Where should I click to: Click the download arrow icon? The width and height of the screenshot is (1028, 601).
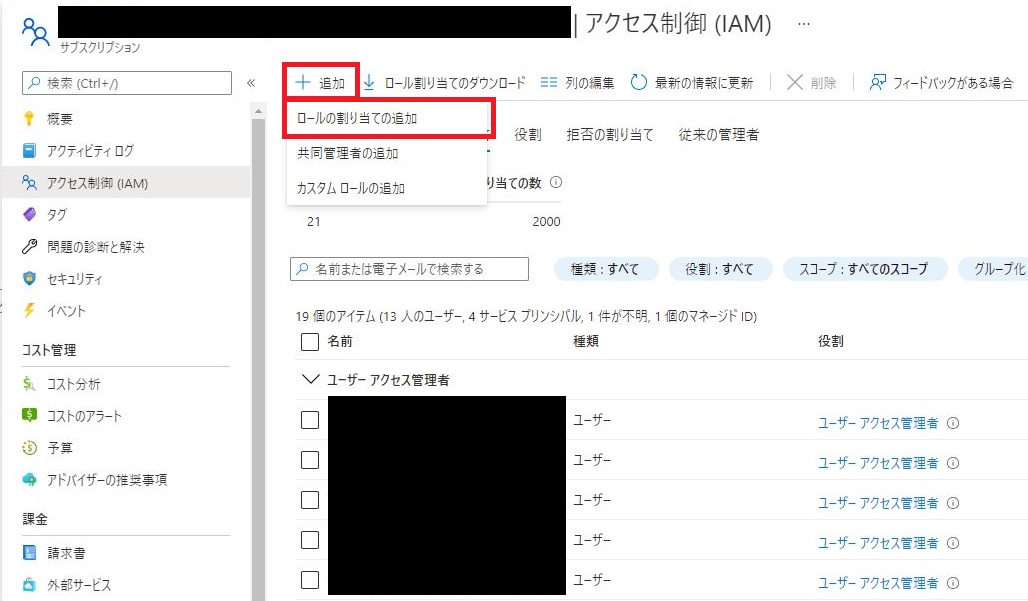(369, 83)
